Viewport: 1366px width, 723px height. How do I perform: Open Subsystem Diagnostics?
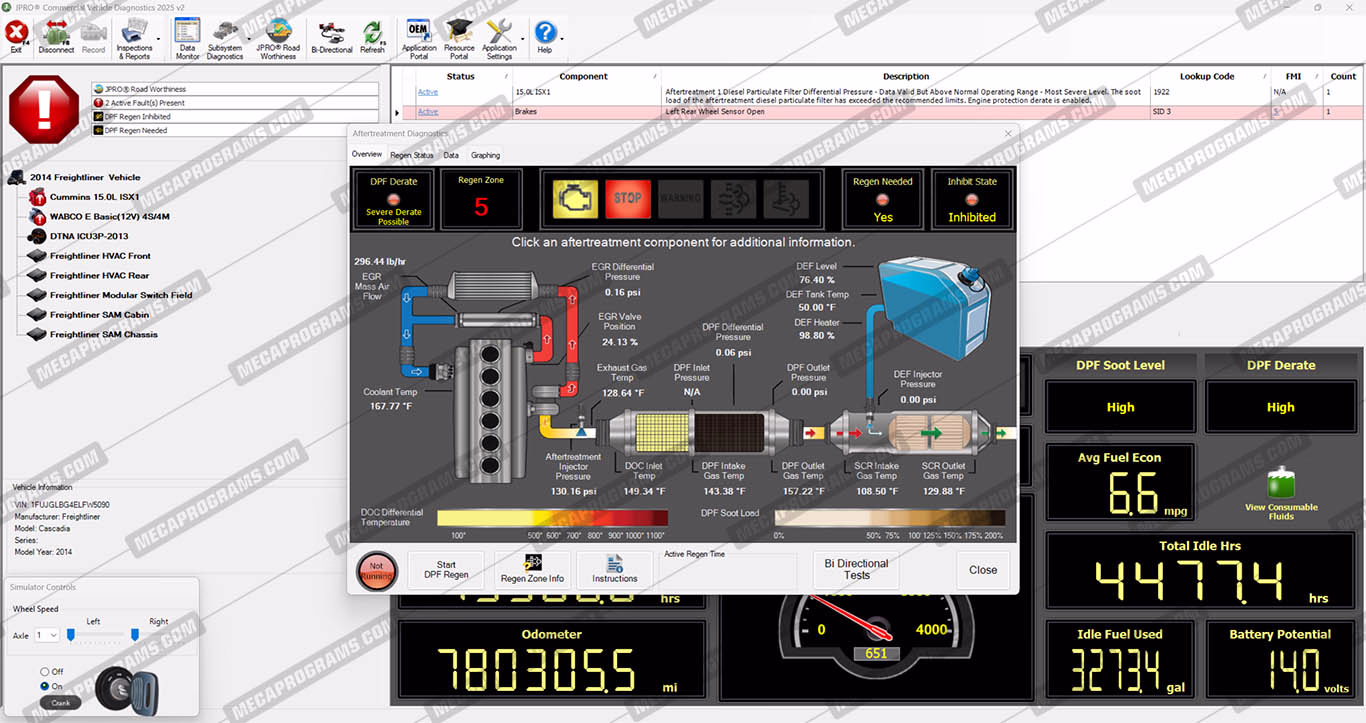(225, 39)
